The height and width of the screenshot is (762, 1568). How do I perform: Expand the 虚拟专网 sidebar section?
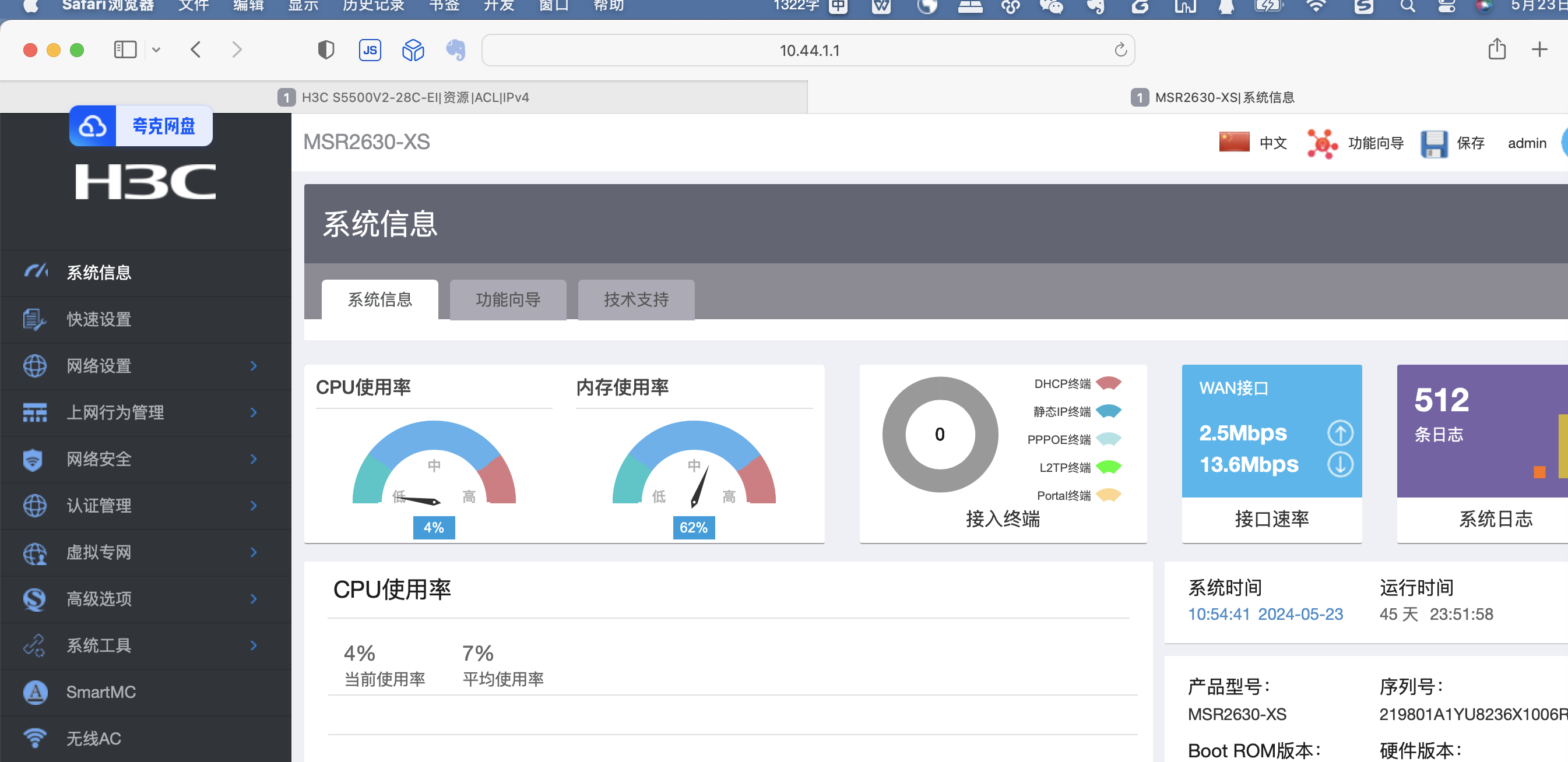99,552
